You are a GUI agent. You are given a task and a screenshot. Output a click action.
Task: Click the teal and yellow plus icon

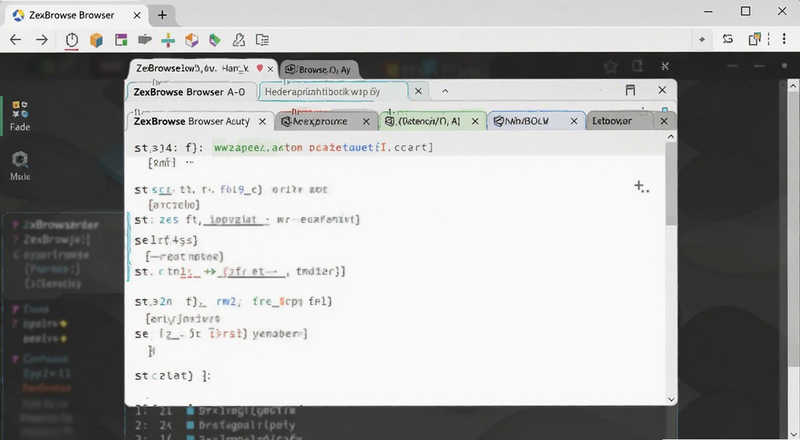pyautogui.click(x=168, y=40)
